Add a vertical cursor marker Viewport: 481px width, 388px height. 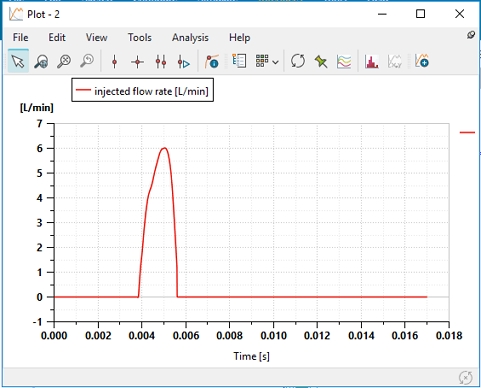point(114,62)
